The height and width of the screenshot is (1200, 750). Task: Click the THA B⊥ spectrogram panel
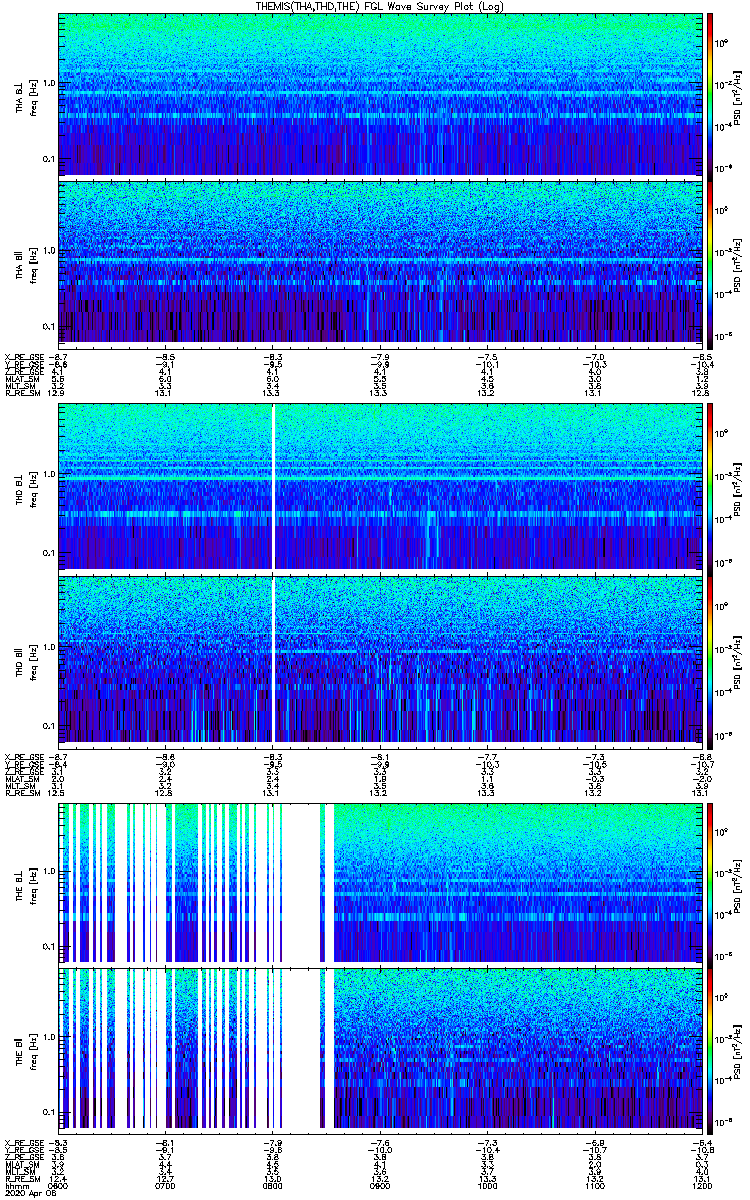click(379, 94)
